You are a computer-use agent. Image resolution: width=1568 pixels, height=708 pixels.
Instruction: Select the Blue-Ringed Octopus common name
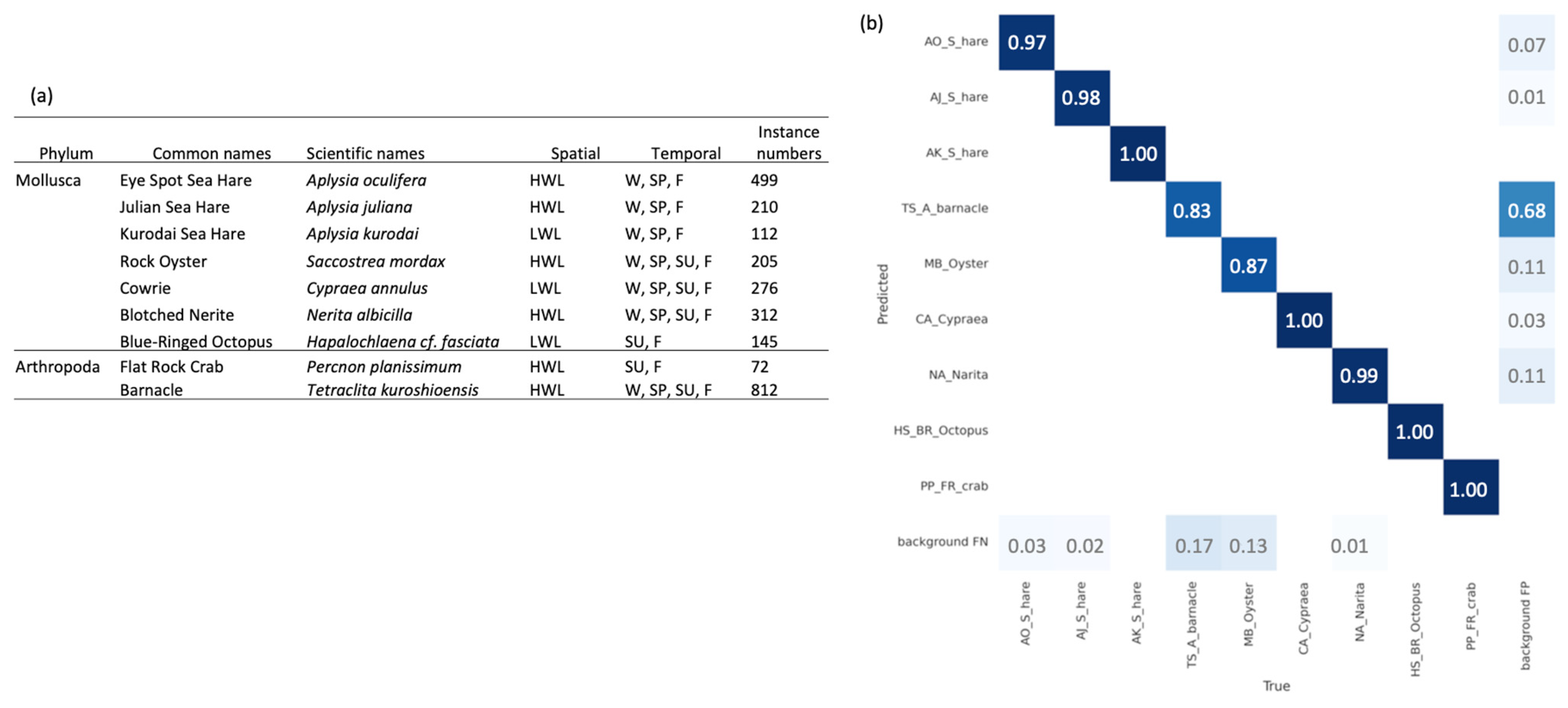coord(196,342)
